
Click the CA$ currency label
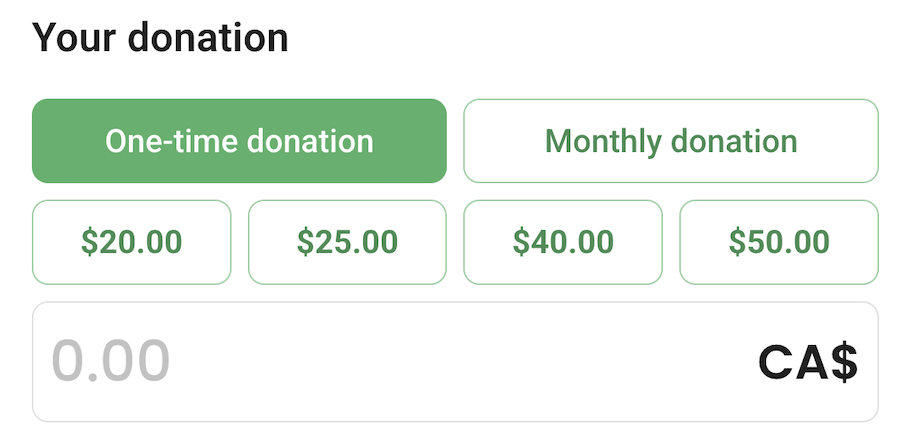[x=808, y=363]
